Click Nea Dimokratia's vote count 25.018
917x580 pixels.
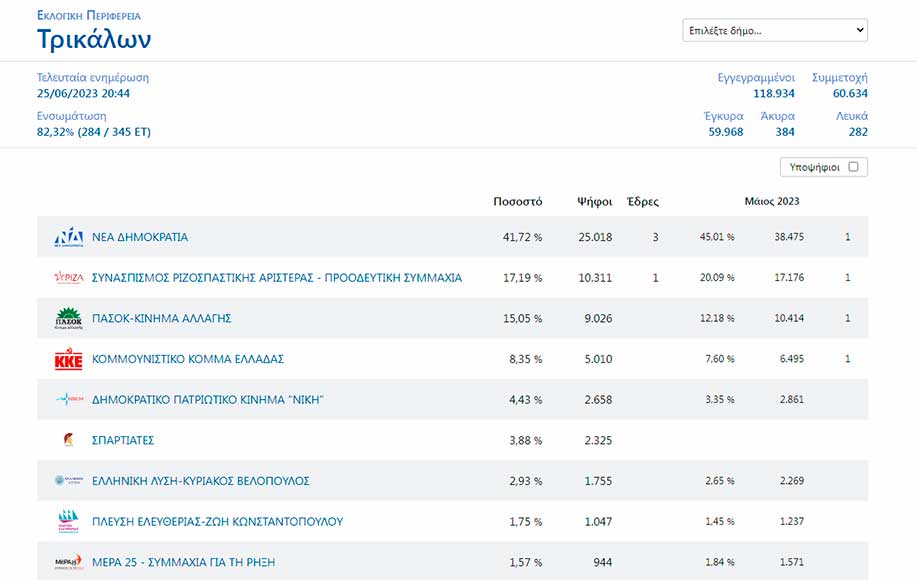click(595, 237)
